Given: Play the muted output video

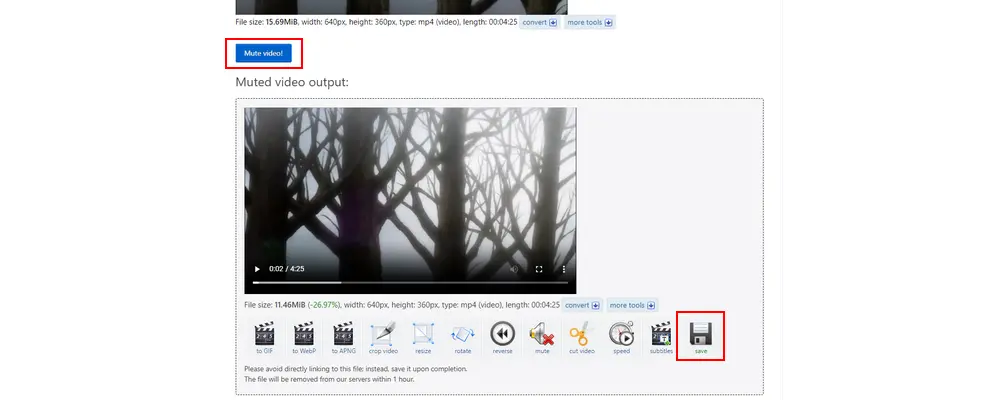Looking at the screenshot, I should (257, 269).
